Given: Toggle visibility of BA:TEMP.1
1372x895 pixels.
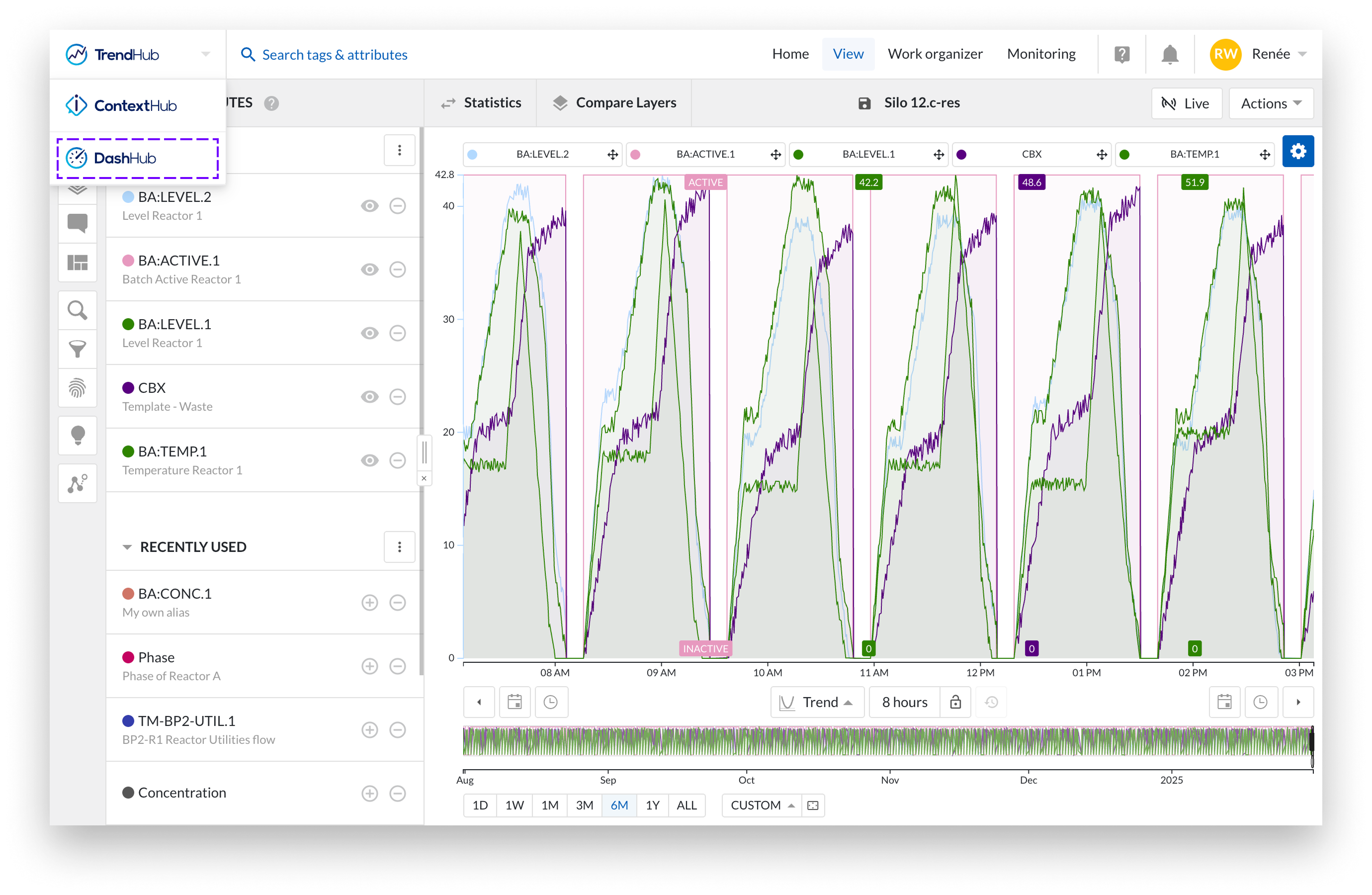Looking at the screenshot, I should pos(369,460).
